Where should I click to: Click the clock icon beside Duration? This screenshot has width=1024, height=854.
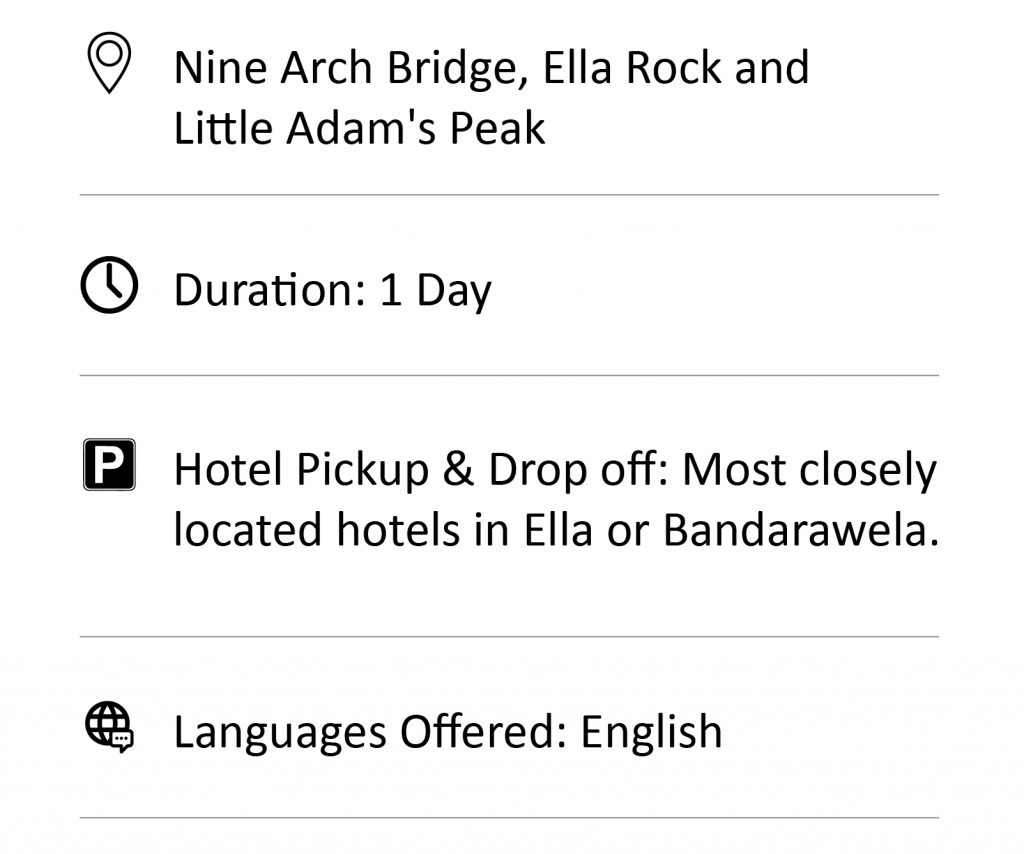tap(109, 285)
